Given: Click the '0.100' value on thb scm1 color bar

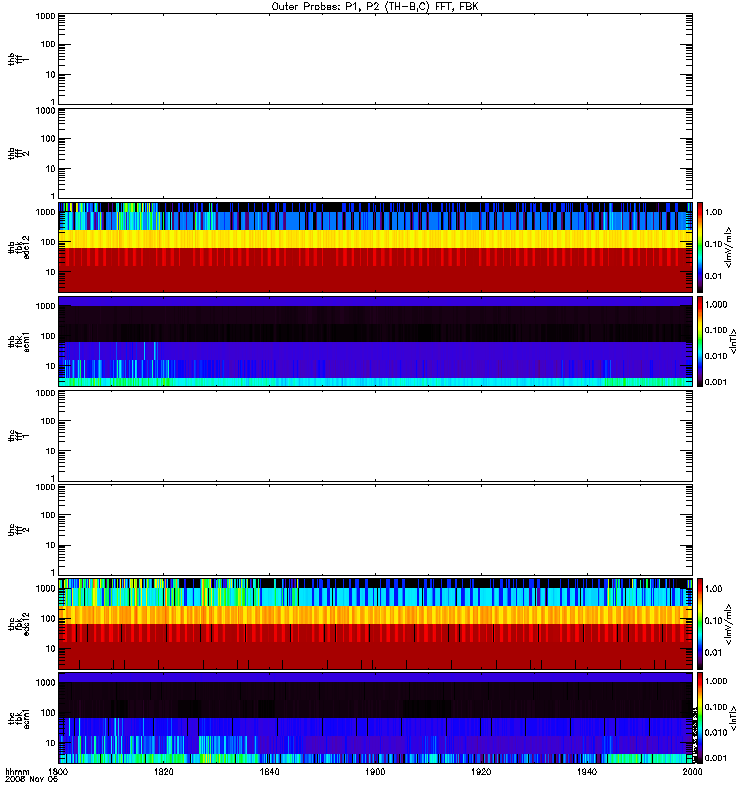Looking at the screenshot, I should [716, 330].
